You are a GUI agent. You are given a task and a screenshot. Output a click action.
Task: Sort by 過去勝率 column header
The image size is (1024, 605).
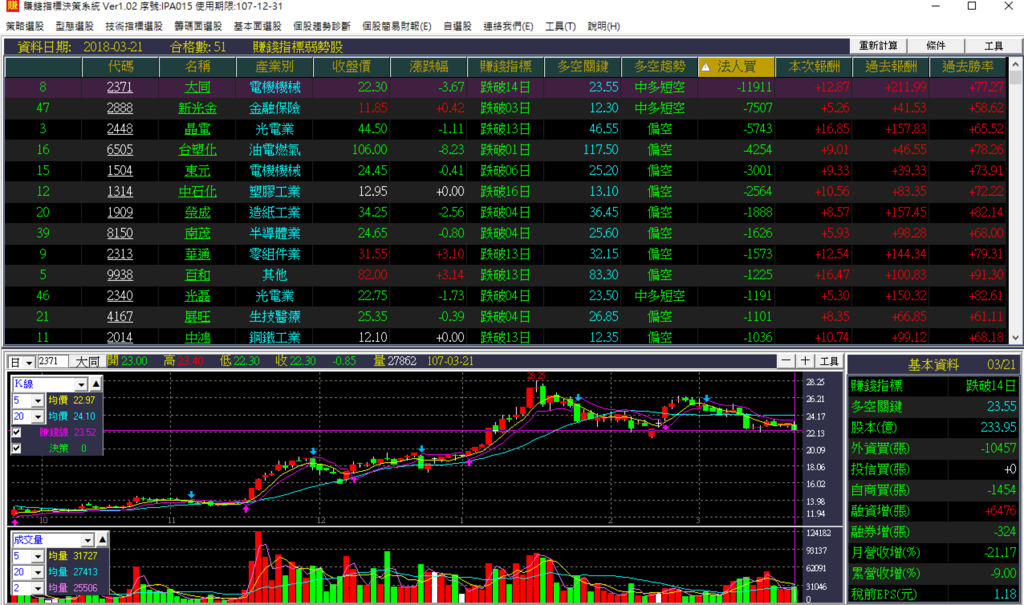(968, 67)
